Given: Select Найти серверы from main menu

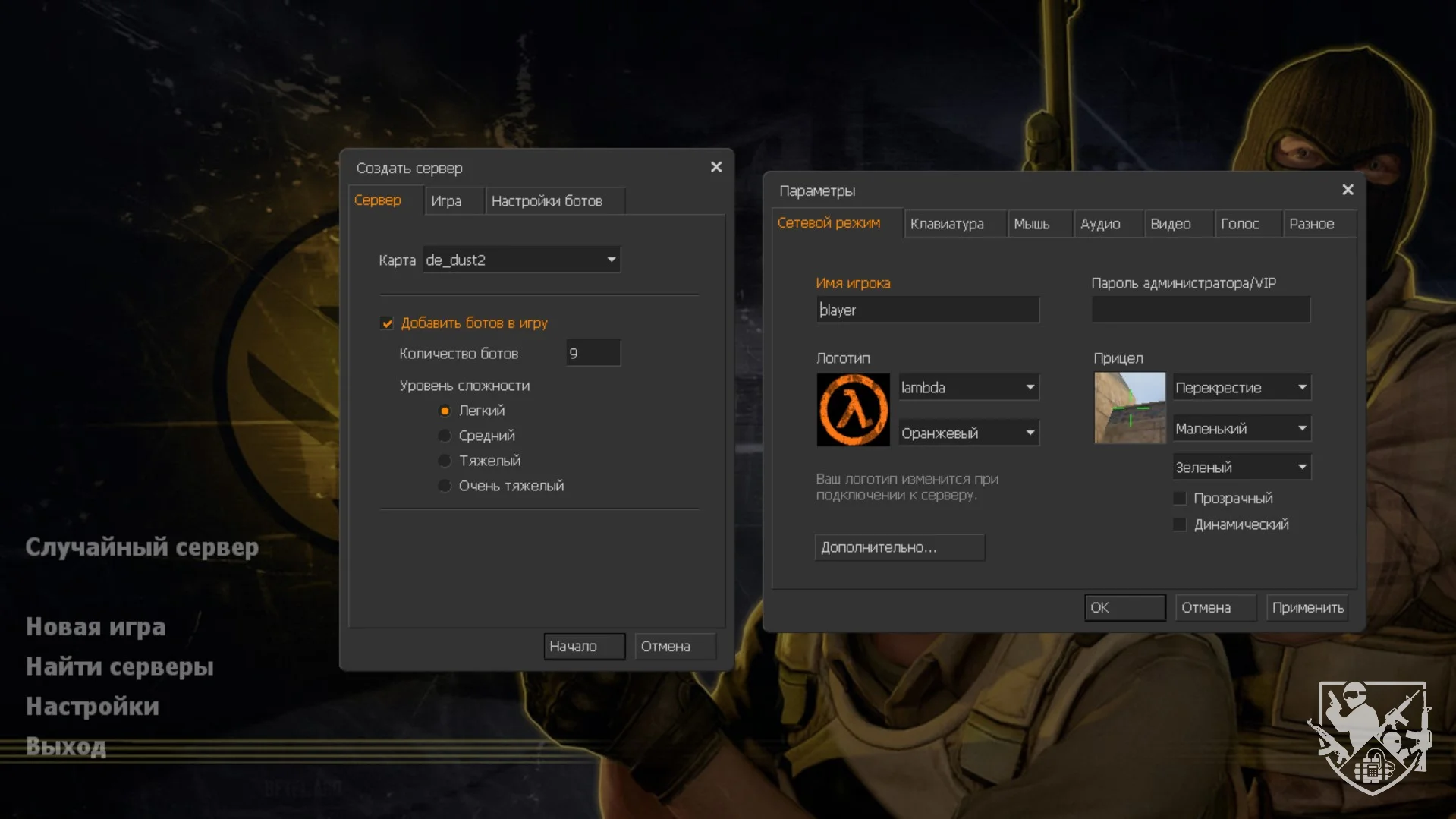Looking at the screenshot, I should pos(120,666).
